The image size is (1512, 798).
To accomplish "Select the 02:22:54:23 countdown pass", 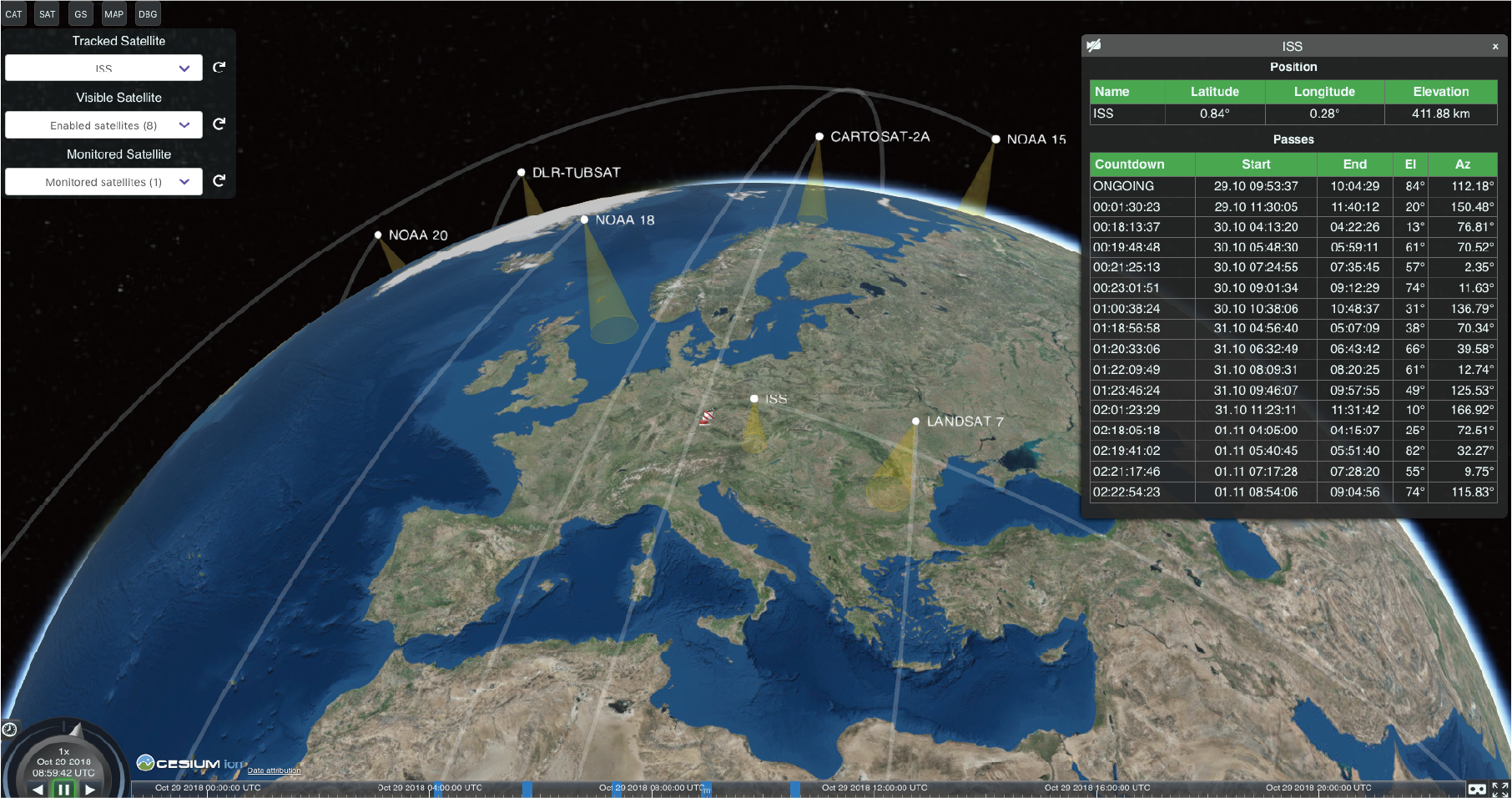I will (1293, 492).
